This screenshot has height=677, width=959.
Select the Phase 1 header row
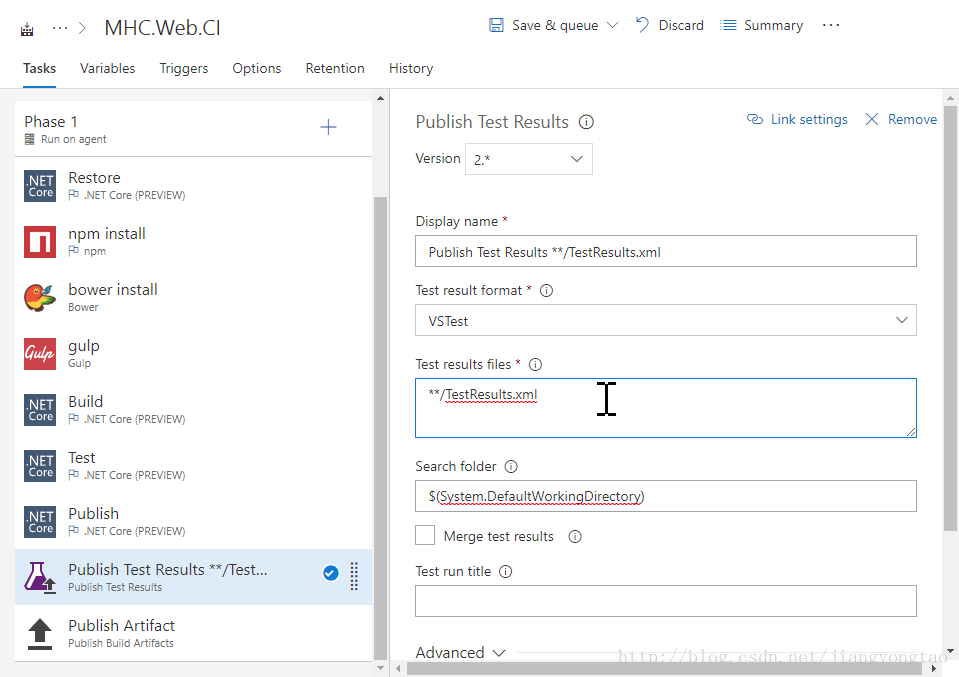click(193, 129)
